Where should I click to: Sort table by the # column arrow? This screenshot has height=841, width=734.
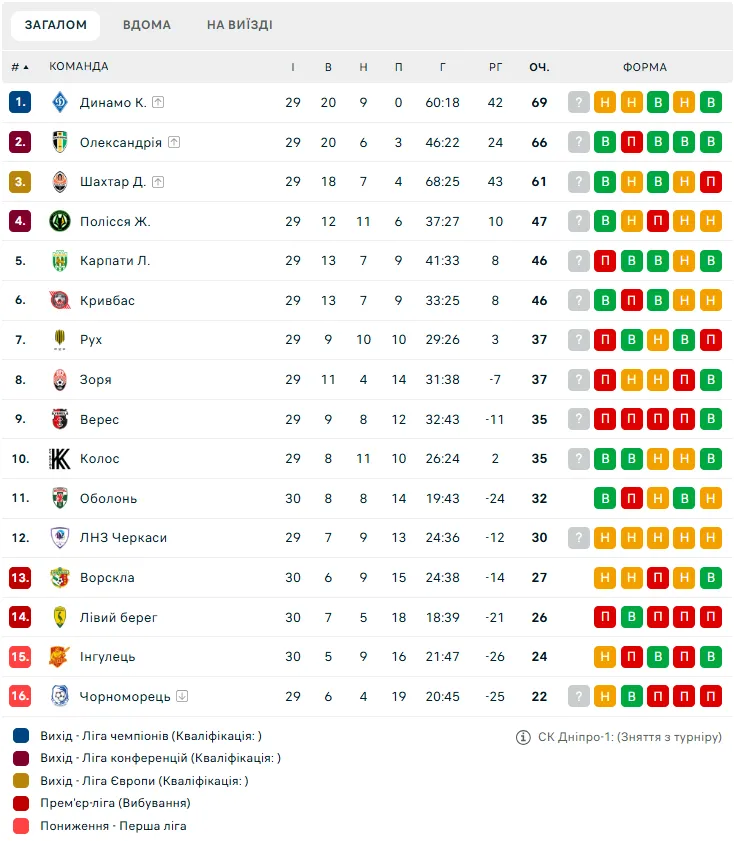[x=20, y=67]
